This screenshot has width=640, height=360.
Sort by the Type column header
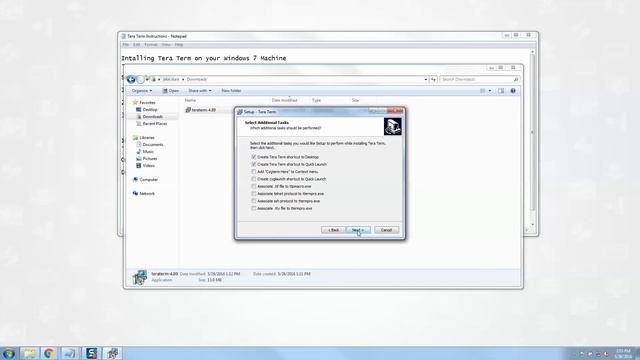pos(316,100)
